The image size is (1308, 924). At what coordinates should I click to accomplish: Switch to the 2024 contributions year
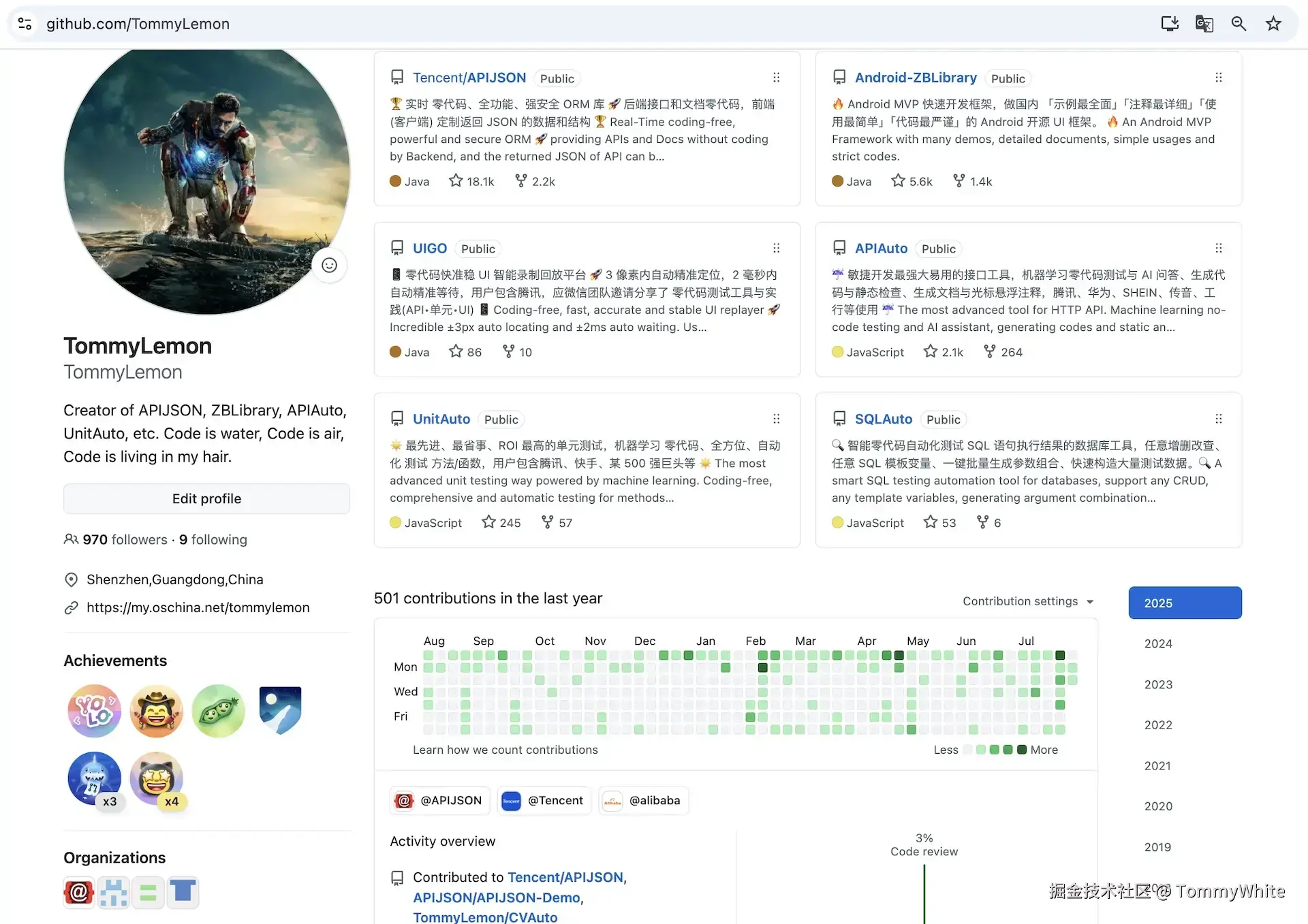pyautogui.click(x=1157, y=643)
